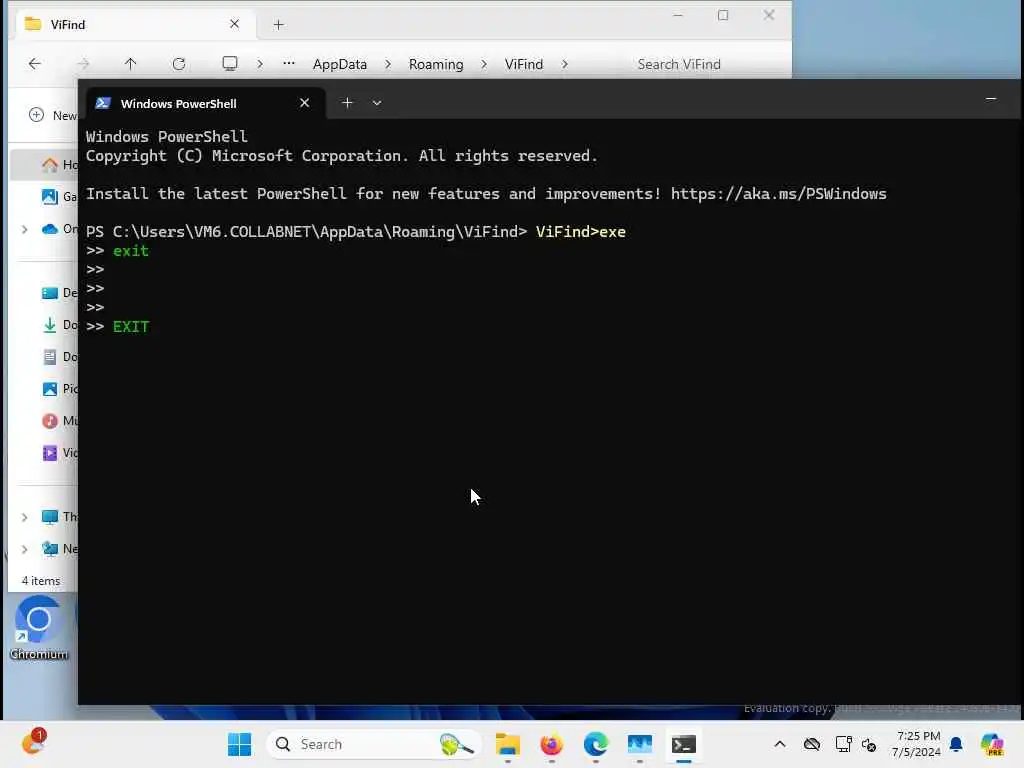This screenshot has height=768, width=1024.
Task: Open Downloads in Explorer sidebar
Action: (59, 325)
